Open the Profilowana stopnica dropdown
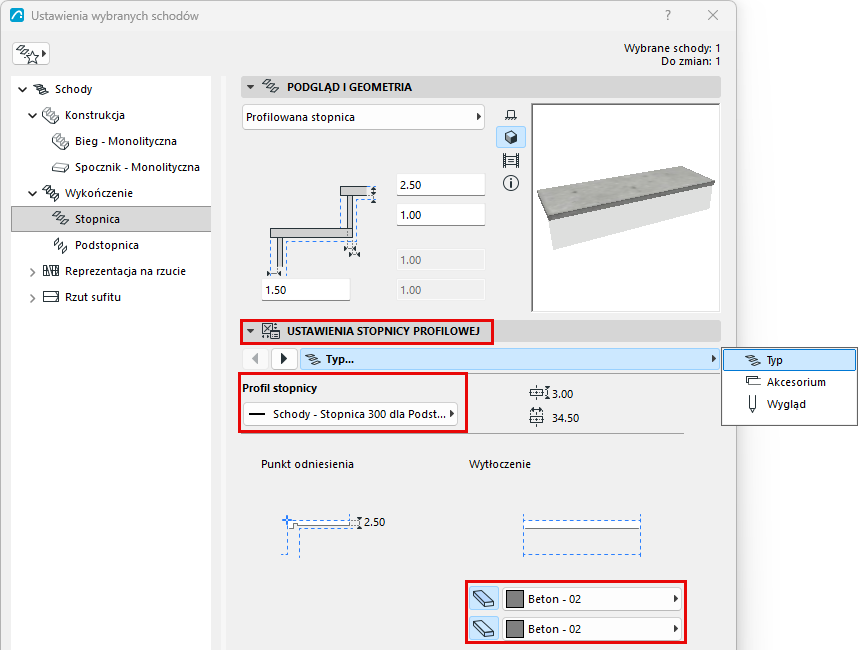Image resolution: width=866 pixels, height=650 pixels. (x=363, y=117)
